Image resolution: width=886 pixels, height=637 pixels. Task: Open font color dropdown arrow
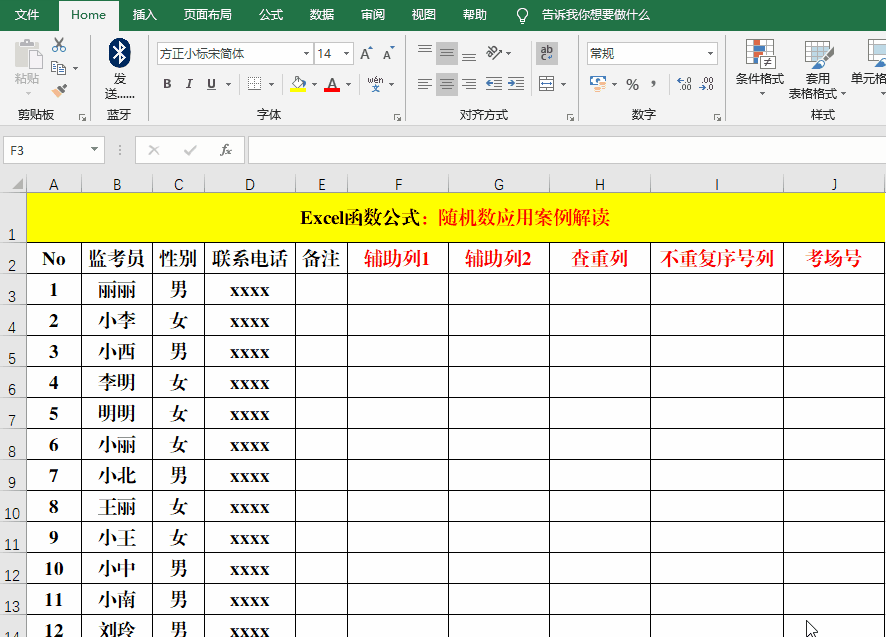pyautogui.click(x=348, y=84)
